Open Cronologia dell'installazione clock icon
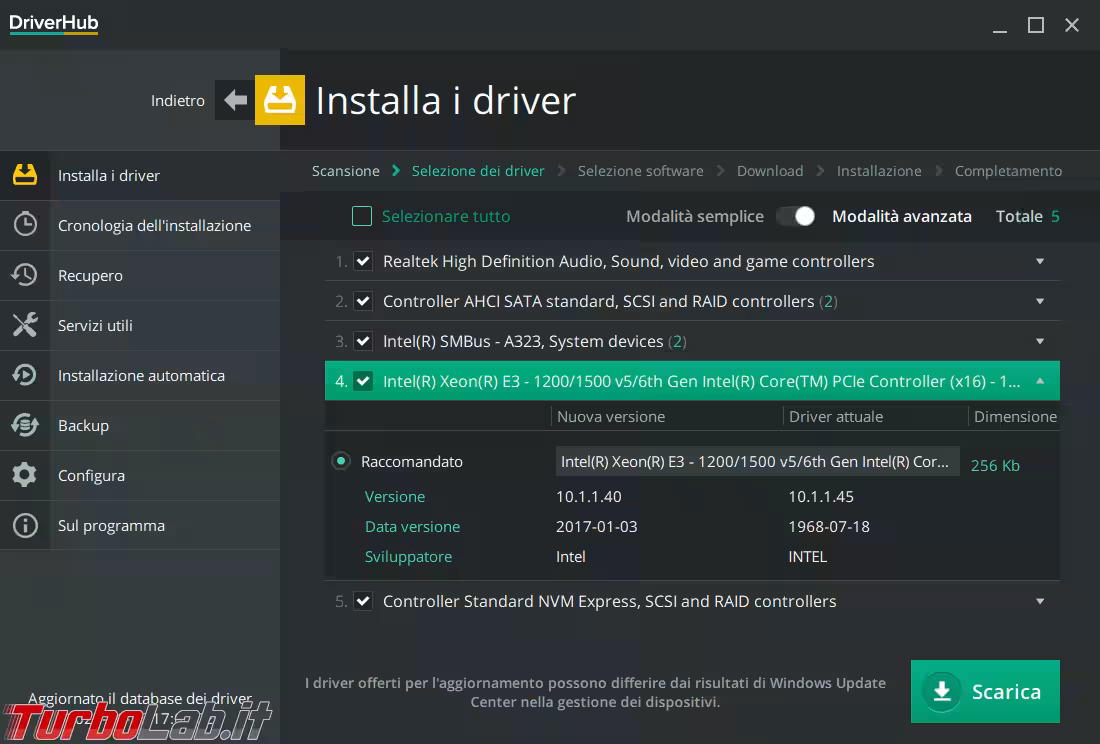The width and height of the screenshot is (1100, 744). (25, 225)
